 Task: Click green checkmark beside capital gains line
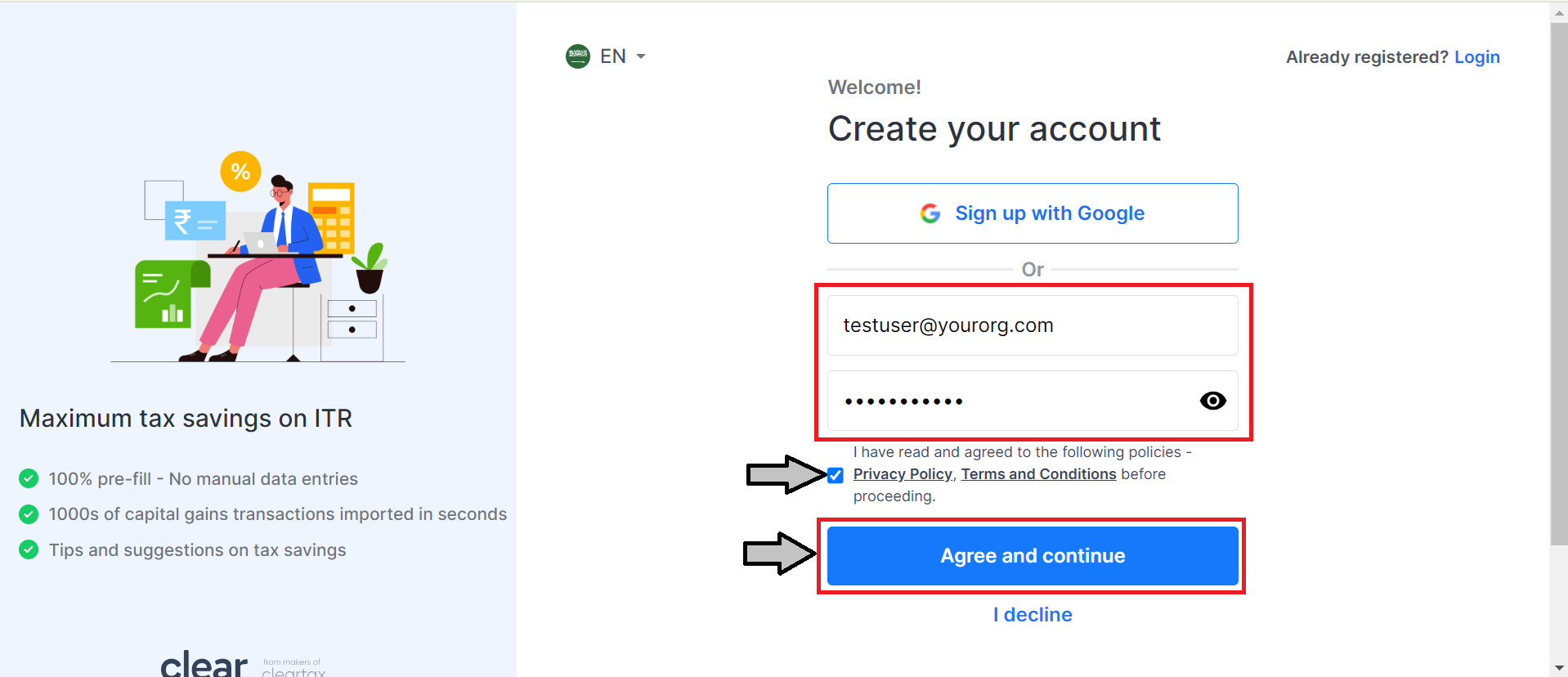[29, 514]
